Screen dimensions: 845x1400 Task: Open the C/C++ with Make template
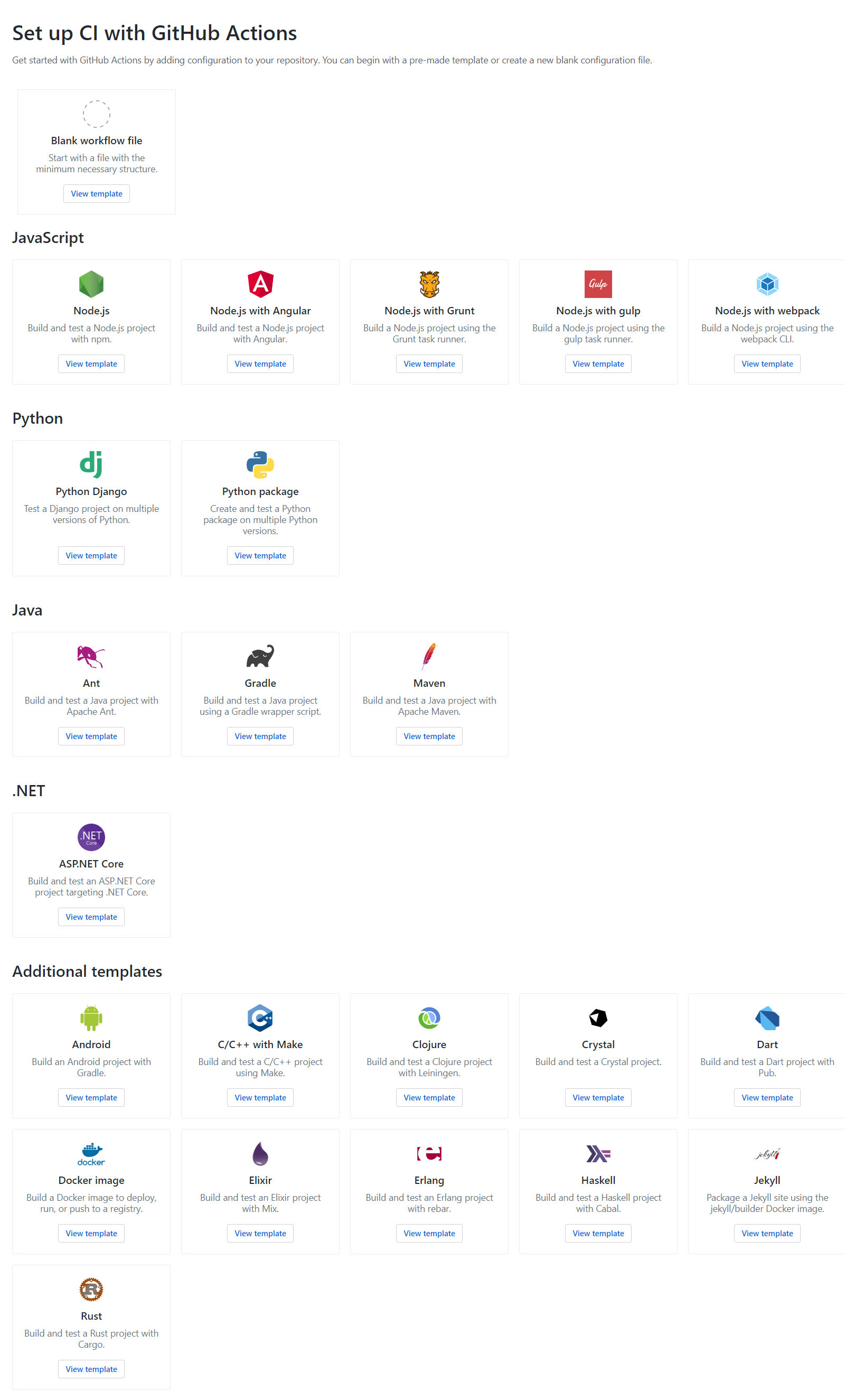click(x=261, y=1098)
